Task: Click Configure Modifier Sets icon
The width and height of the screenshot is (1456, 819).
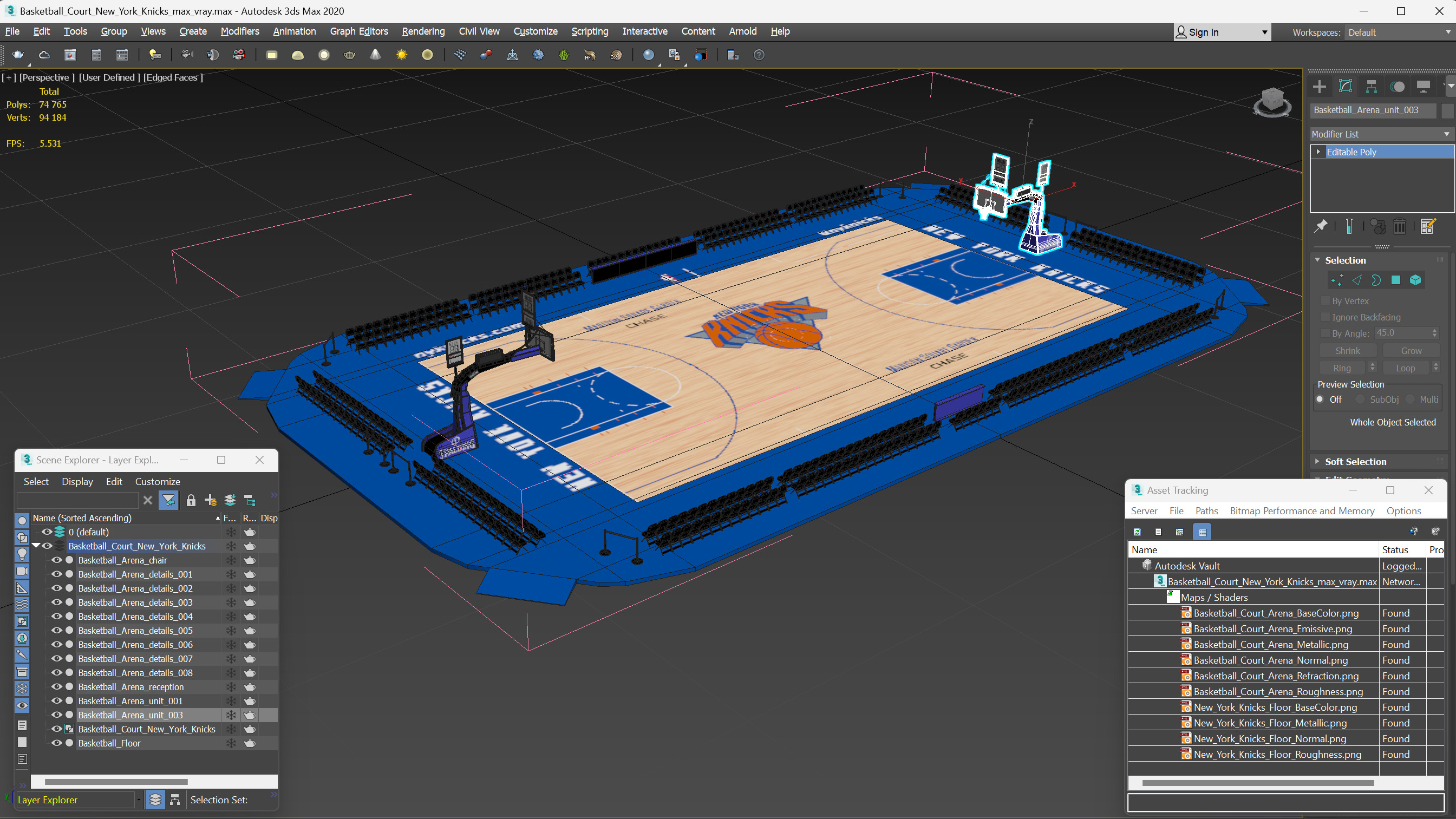Action: pos(1428,227)
